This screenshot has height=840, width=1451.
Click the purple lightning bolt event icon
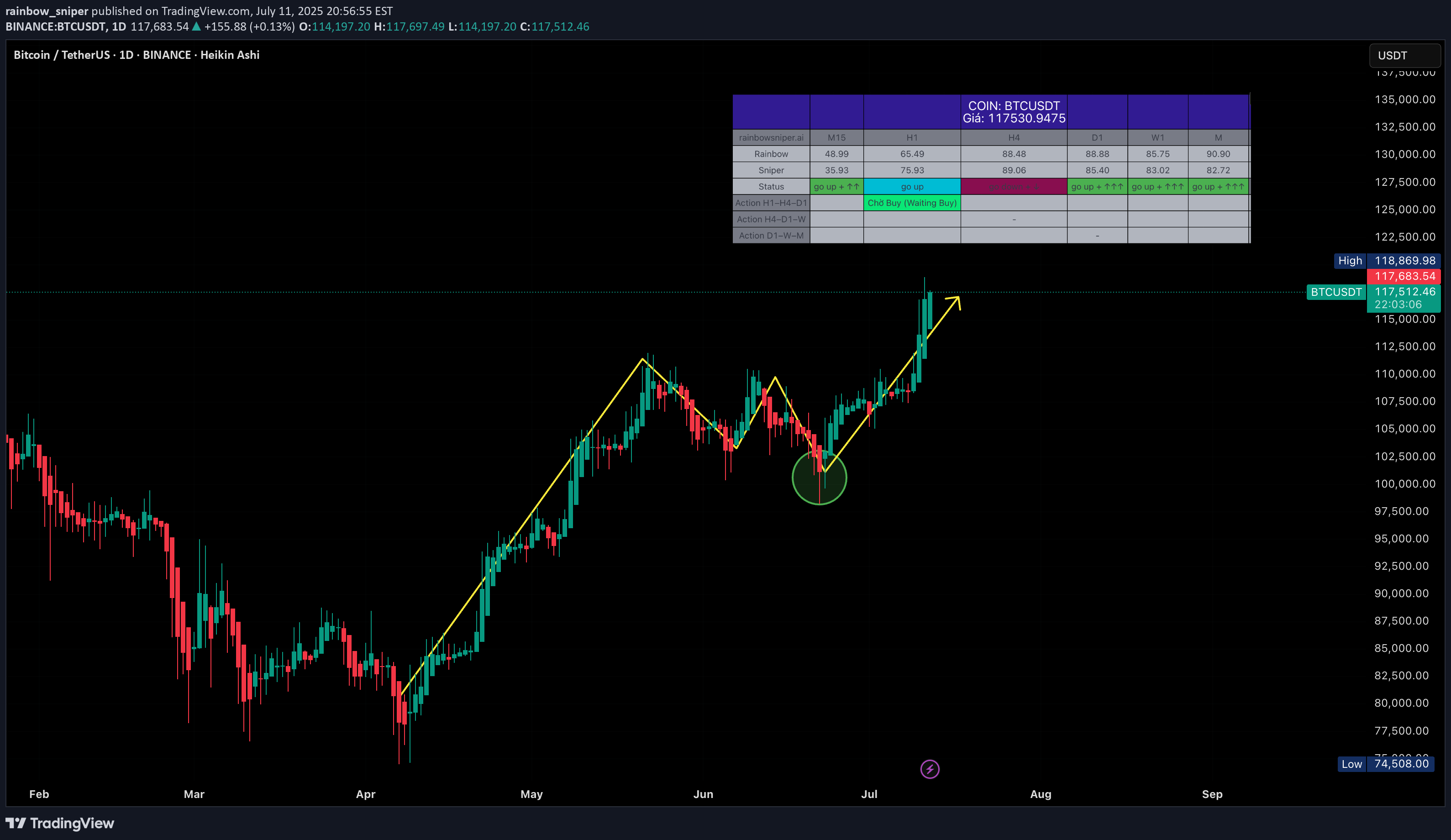pos(929,769)
